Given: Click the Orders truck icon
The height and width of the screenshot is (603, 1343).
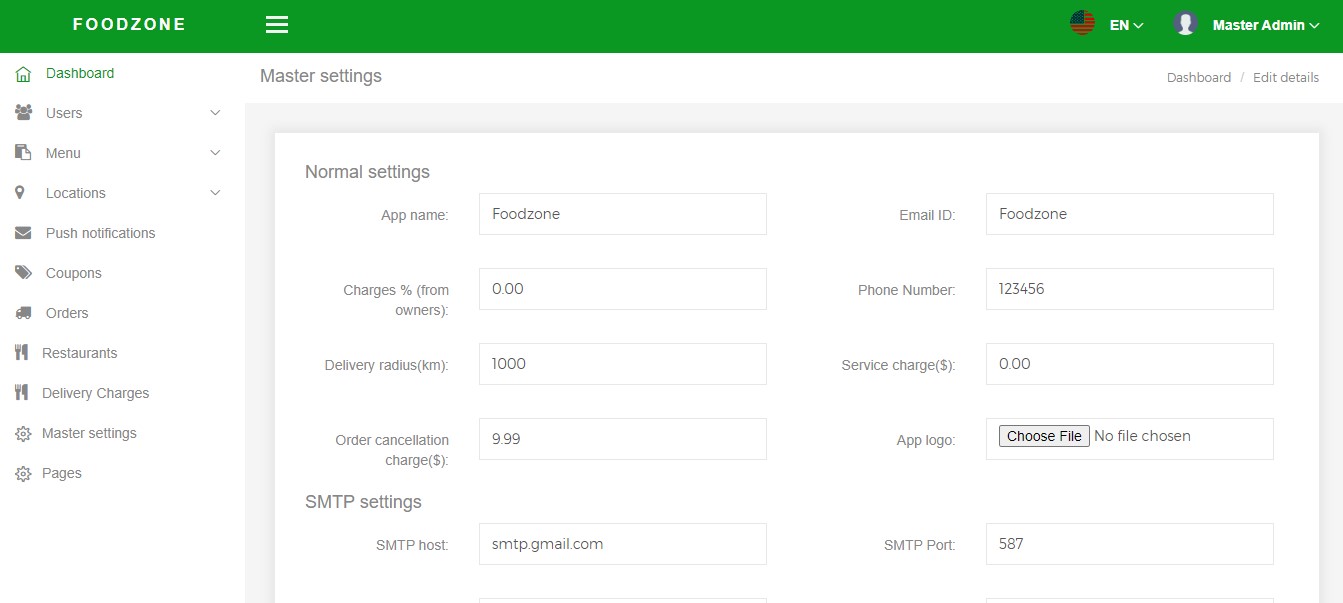Looking at the screenshot, I should coord(23,313).
